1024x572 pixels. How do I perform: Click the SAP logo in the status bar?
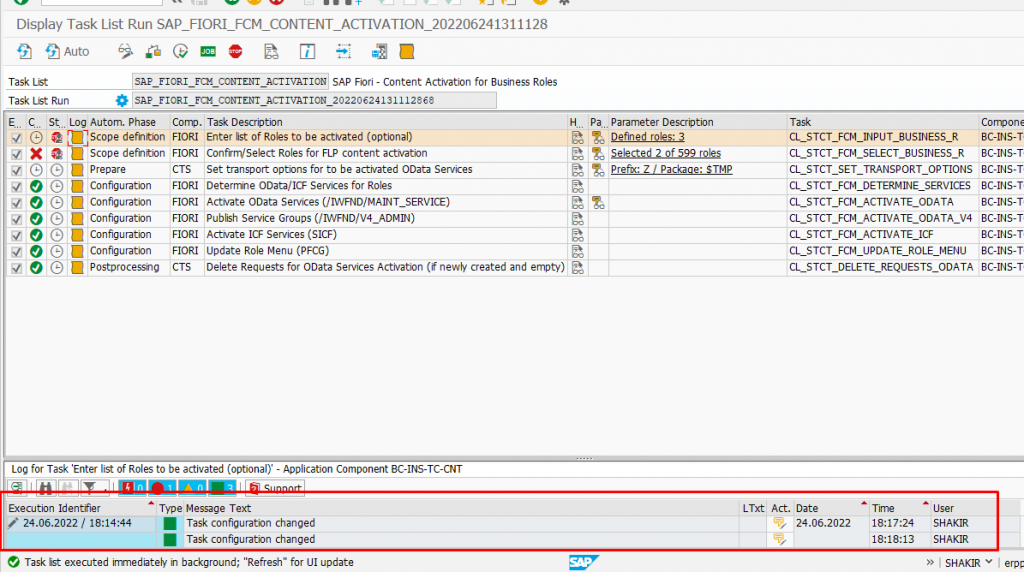coord(583,562)
